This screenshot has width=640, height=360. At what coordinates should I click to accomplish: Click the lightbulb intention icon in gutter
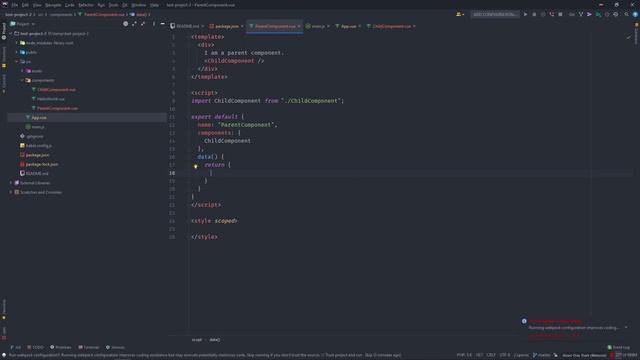pos(196,166)
